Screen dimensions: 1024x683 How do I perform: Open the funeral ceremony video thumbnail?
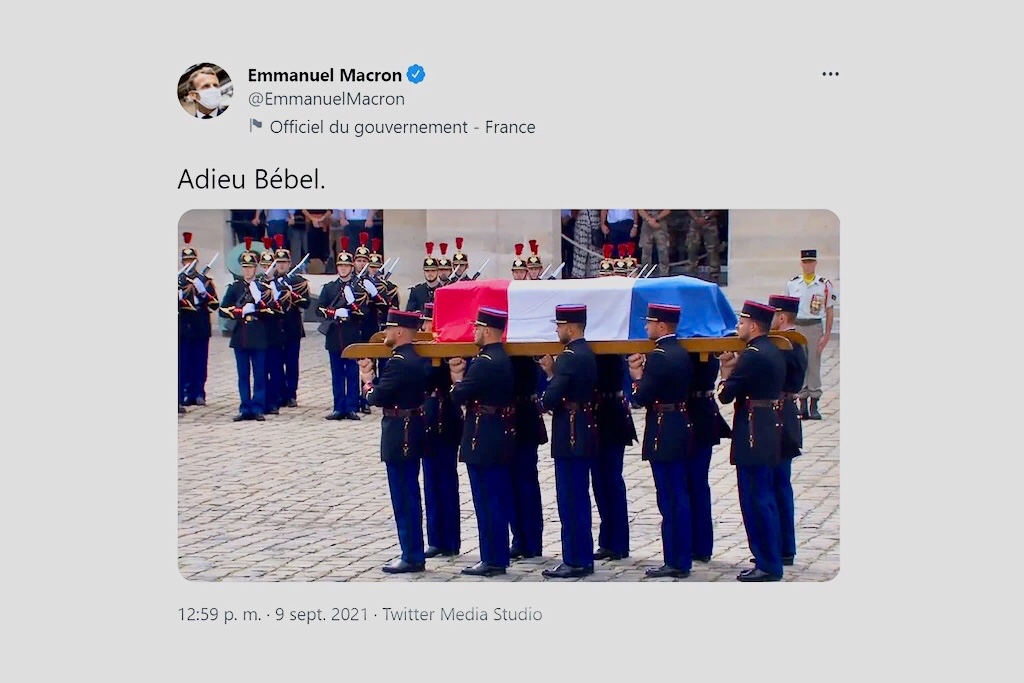click(x=509, y=395)
